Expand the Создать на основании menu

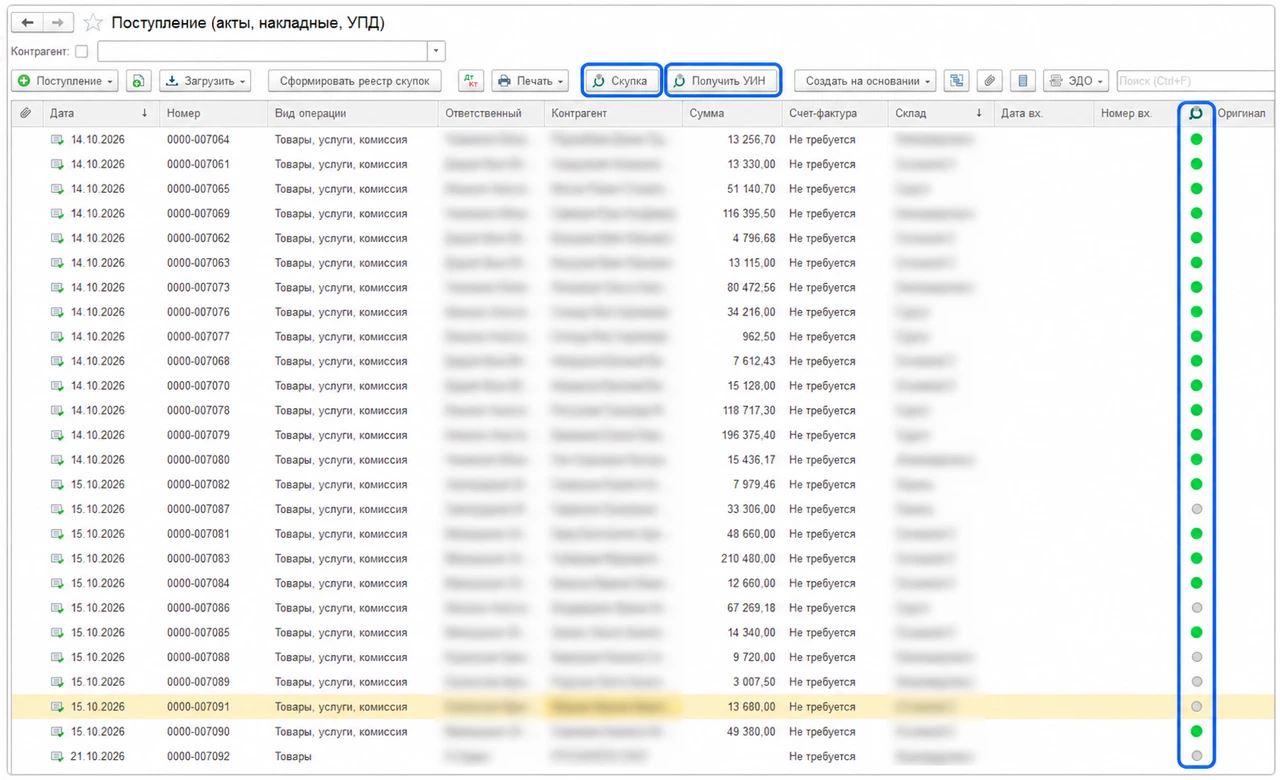pyautogui.click(x=866, y=81)
